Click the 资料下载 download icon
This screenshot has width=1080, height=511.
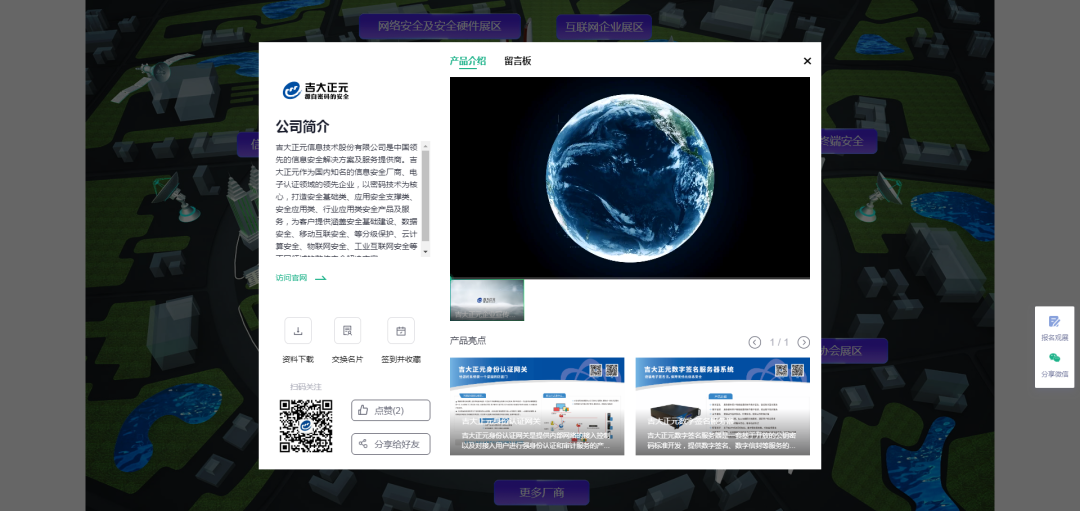pyautogui.click(x=298, y=330)
